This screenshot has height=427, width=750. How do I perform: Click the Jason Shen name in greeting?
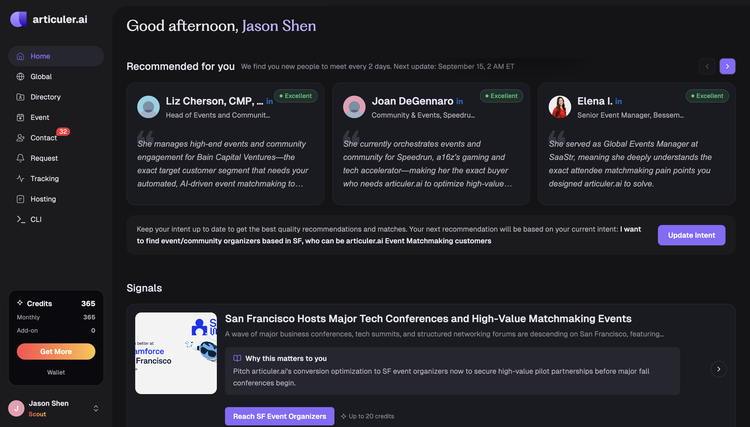(x=279, y=26)
